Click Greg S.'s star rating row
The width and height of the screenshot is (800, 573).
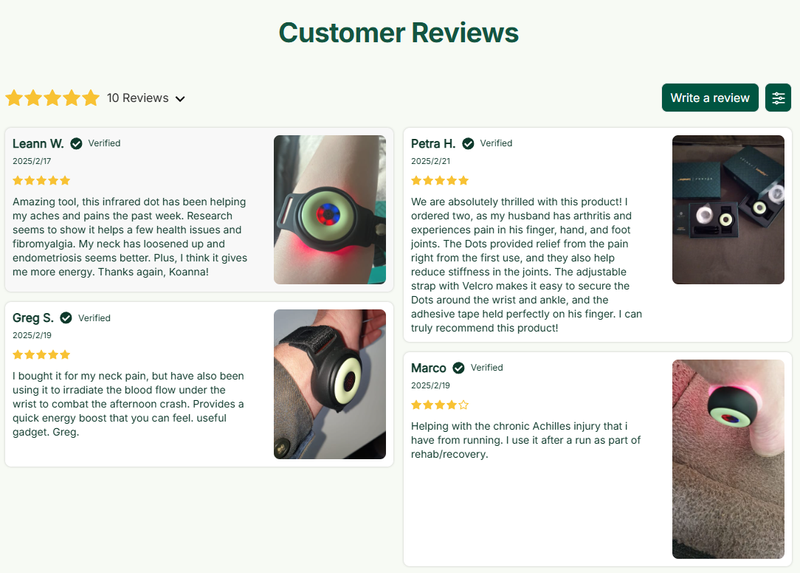click(41, 355)
